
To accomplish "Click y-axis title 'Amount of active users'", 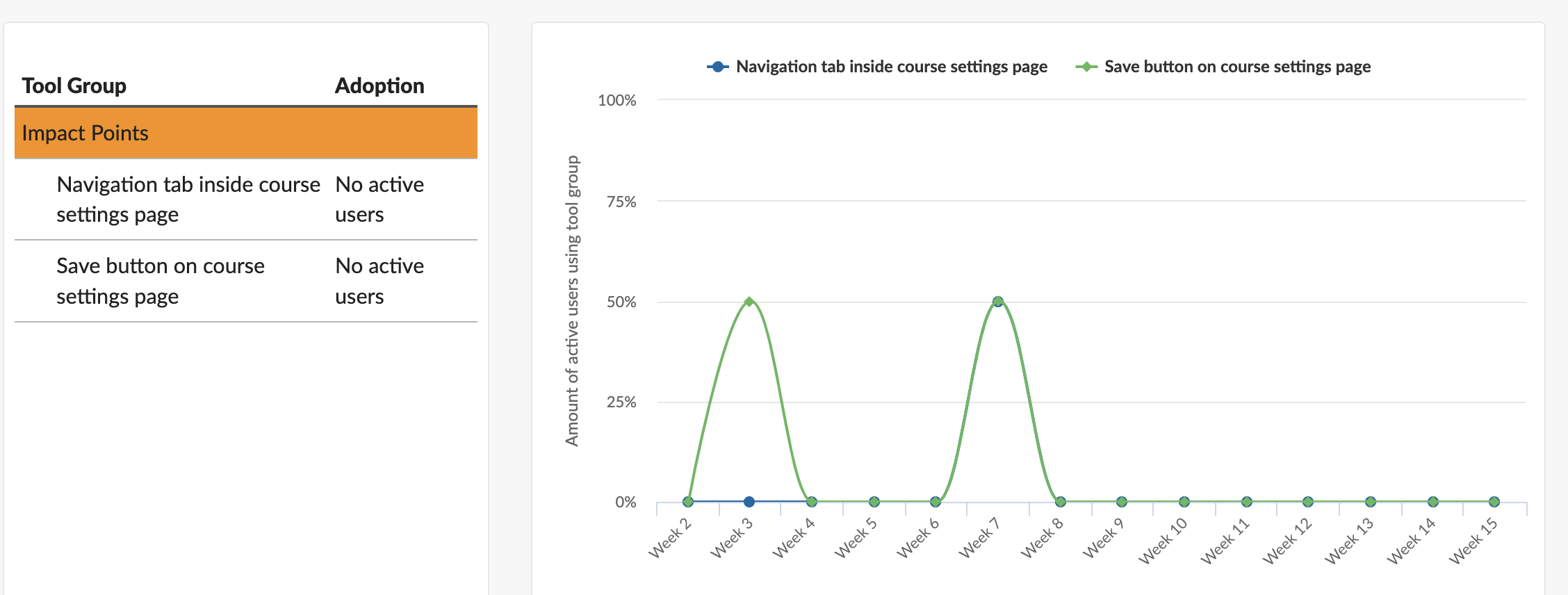I will [572, 300].
